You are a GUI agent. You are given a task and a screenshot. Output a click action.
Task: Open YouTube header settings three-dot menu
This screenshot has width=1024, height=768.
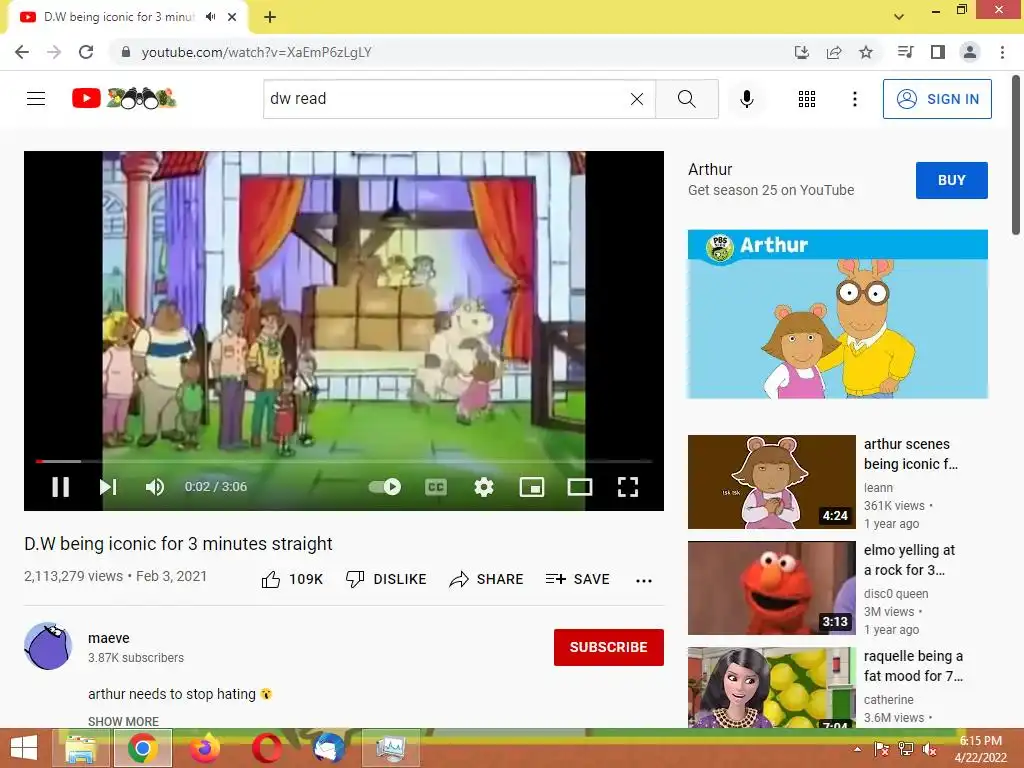854,99
